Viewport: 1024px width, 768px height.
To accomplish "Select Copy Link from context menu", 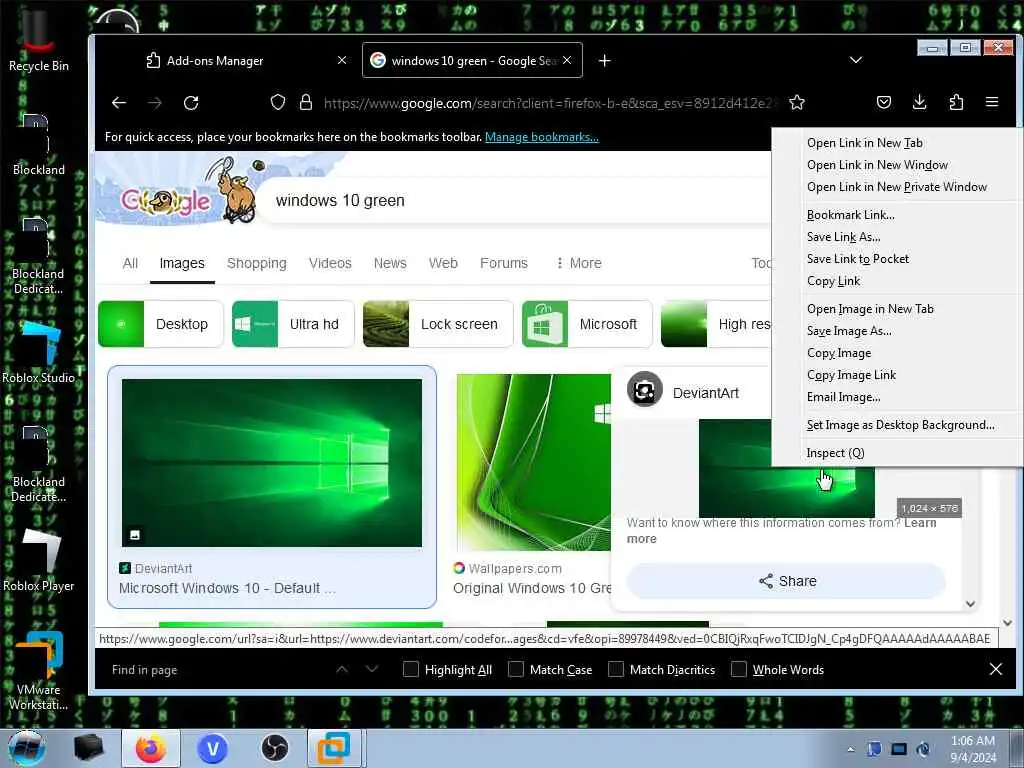I will (833, 281).
